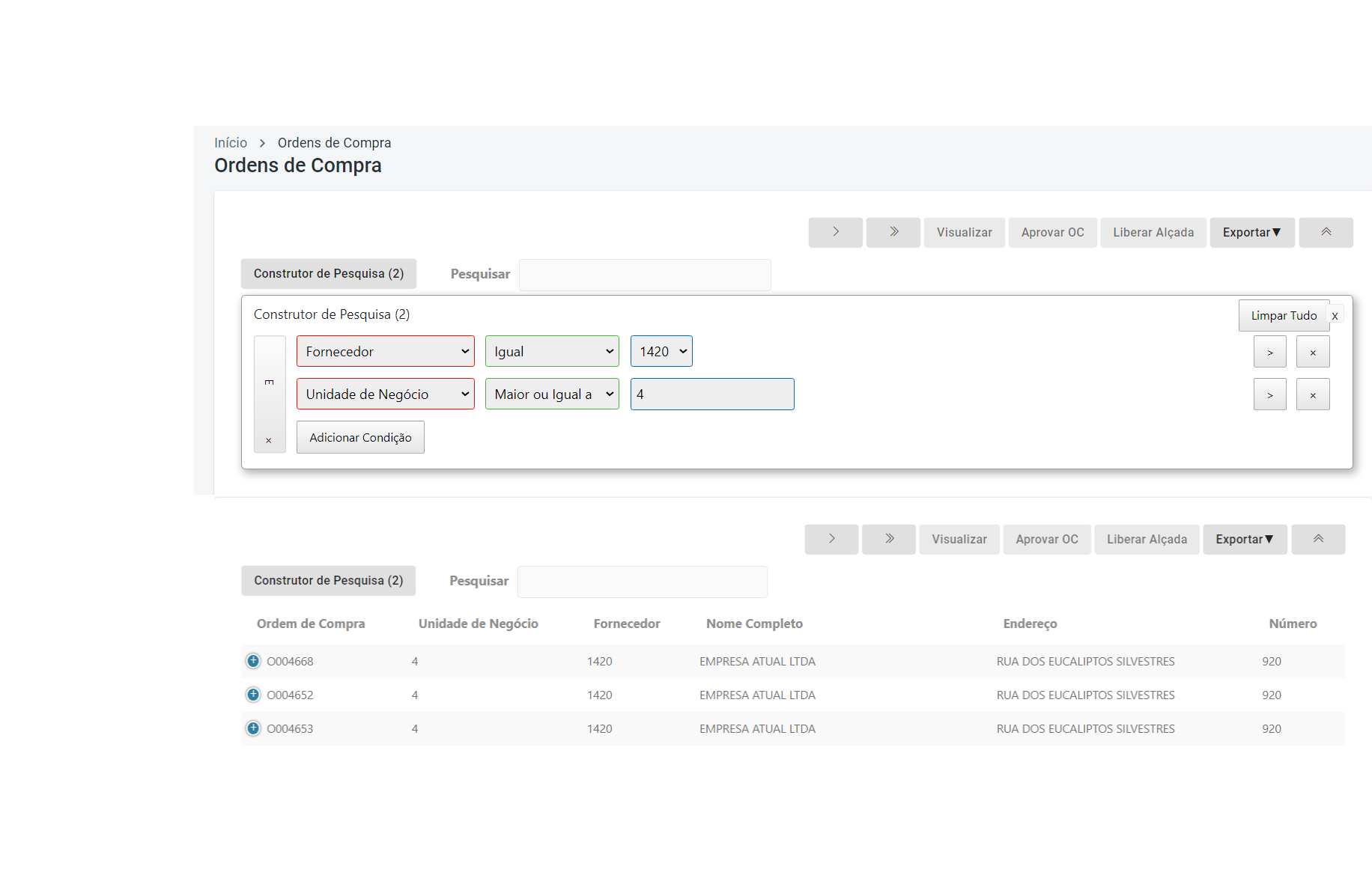Navigate to Início in the breadcrumb
This screenshot has width=1372, height=896.
[x=231, y=143]
